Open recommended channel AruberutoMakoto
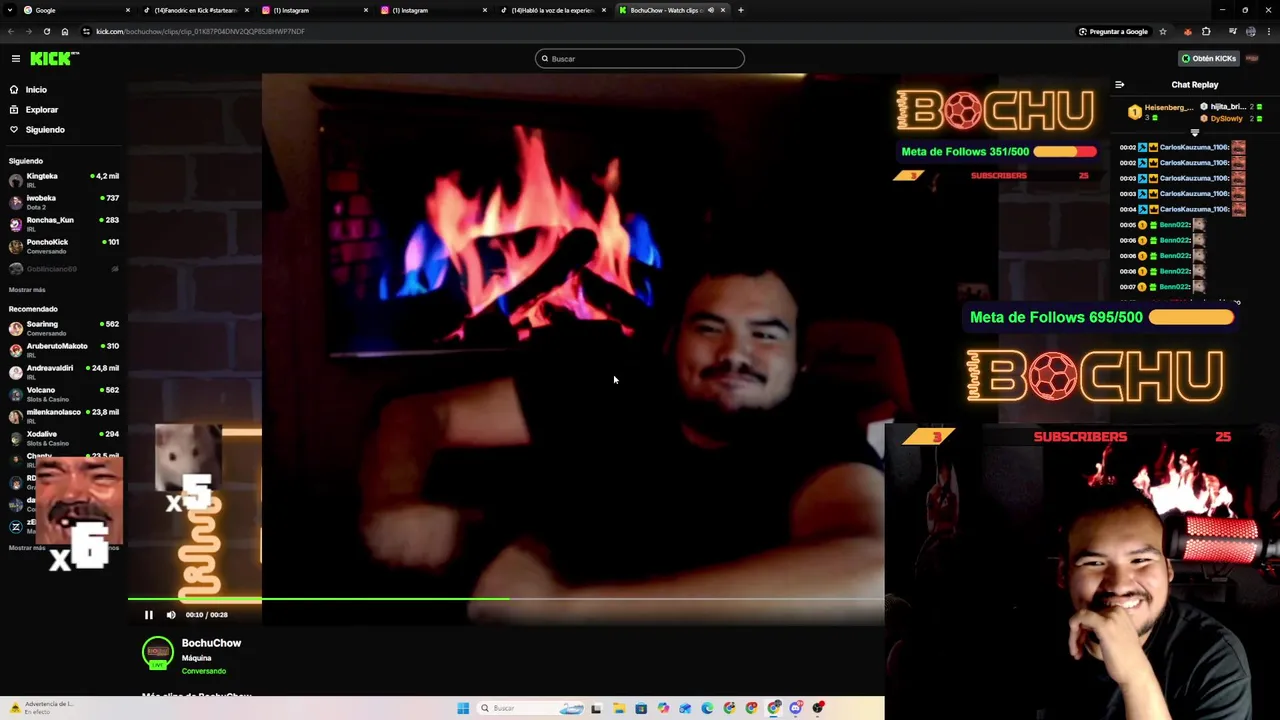1280x720 pixels. tap(64, 350)
